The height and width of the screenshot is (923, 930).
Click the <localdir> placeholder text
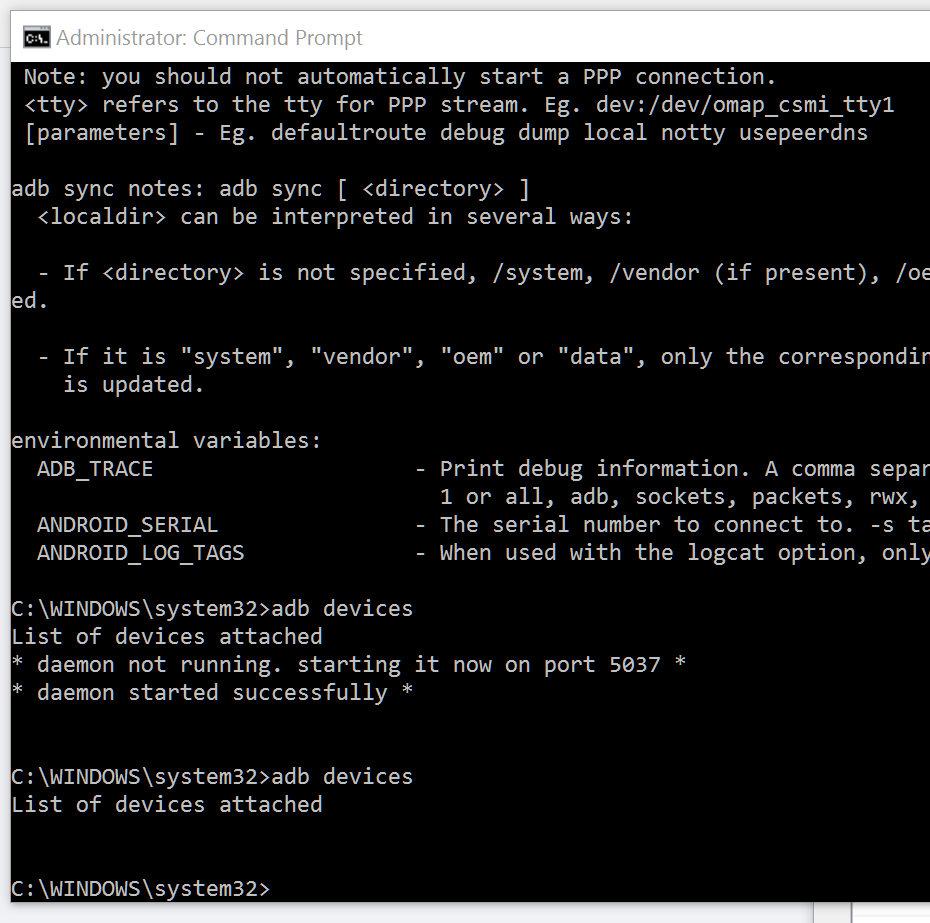pos(102,217)
